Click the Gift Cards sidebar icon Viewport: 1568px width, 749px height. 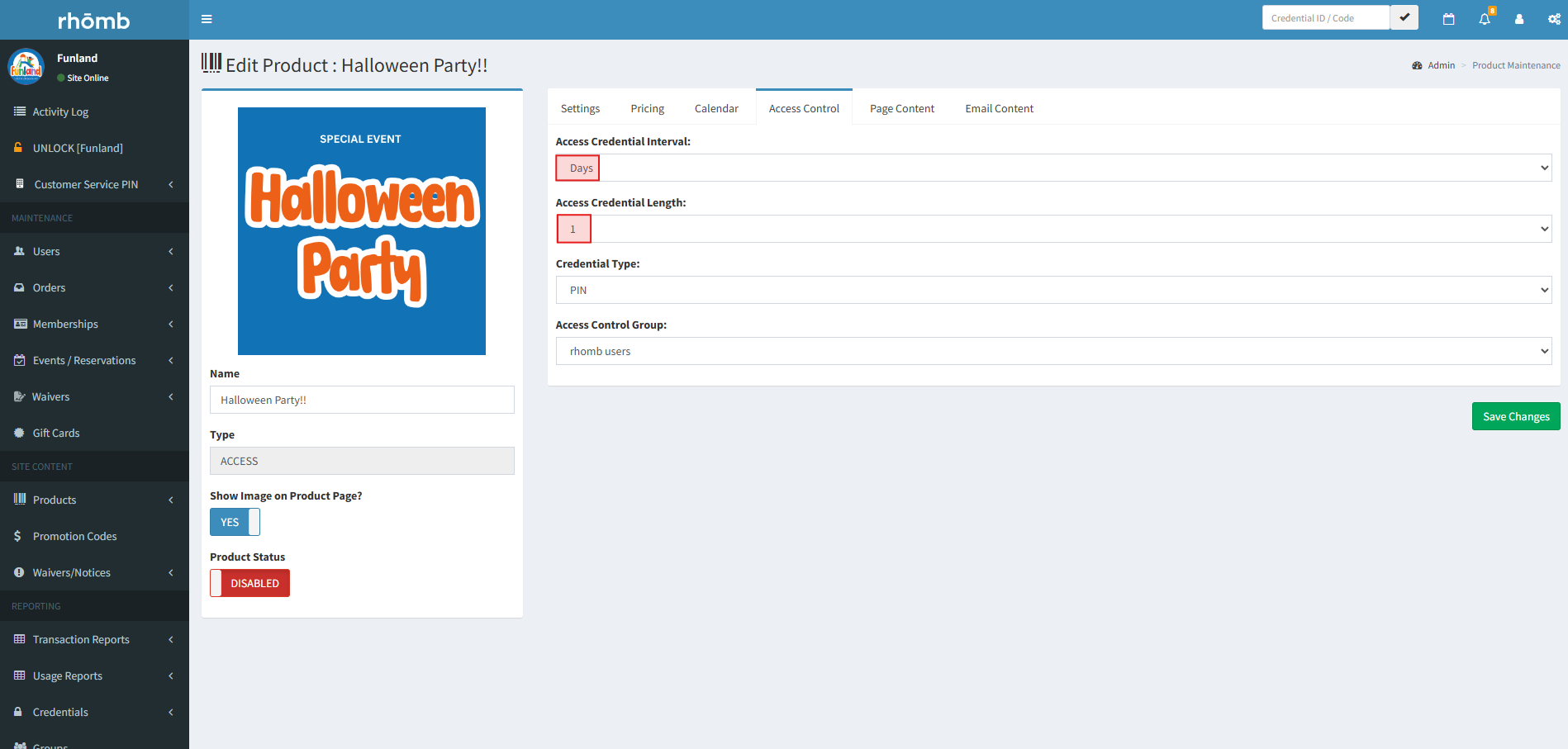coord(19,433)
